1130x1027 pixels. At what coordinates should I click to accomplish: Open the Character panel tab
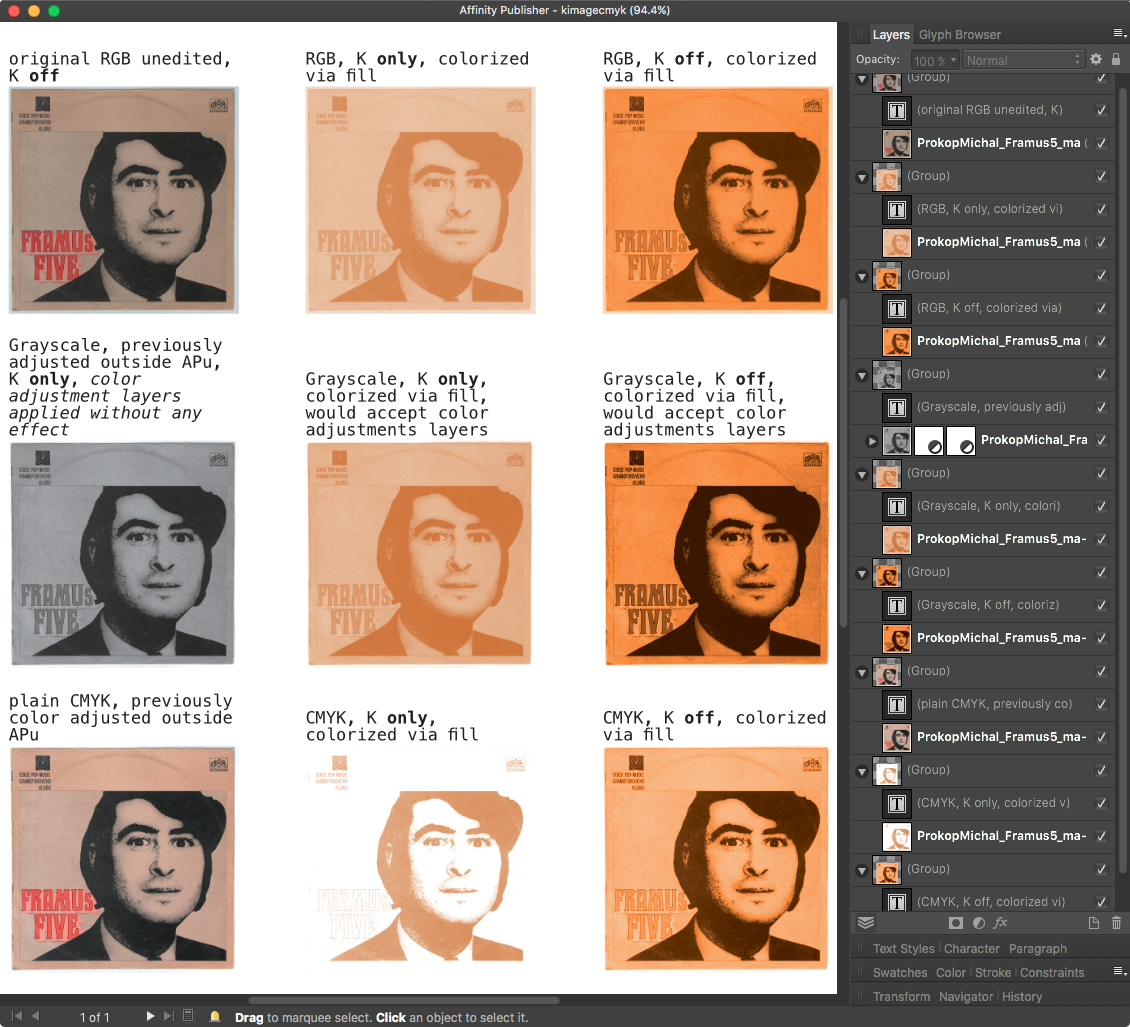click(971, 948)
